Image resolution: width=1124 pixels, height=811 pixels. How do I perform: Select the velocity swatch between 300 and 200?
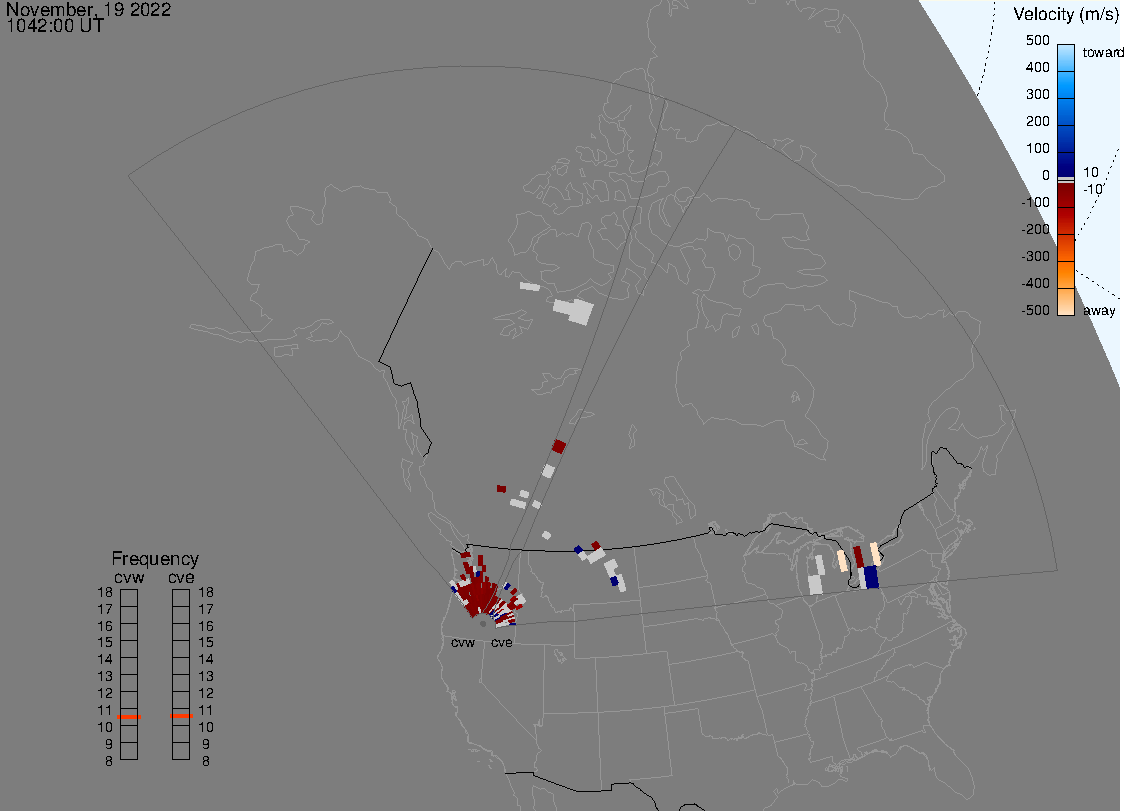click(x=1066, y=111)
